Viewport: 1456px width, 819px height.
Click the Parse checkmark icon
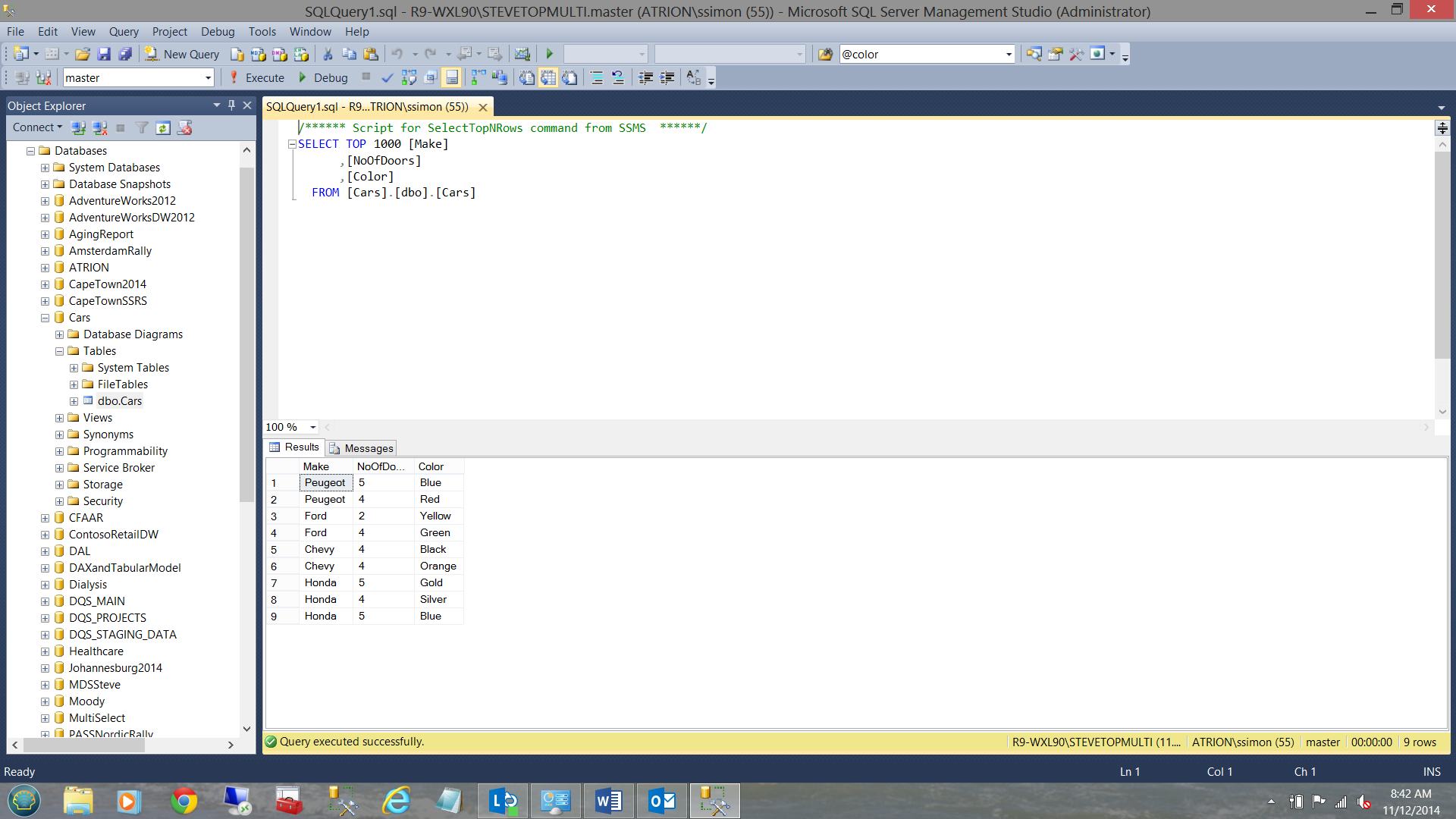387,77
